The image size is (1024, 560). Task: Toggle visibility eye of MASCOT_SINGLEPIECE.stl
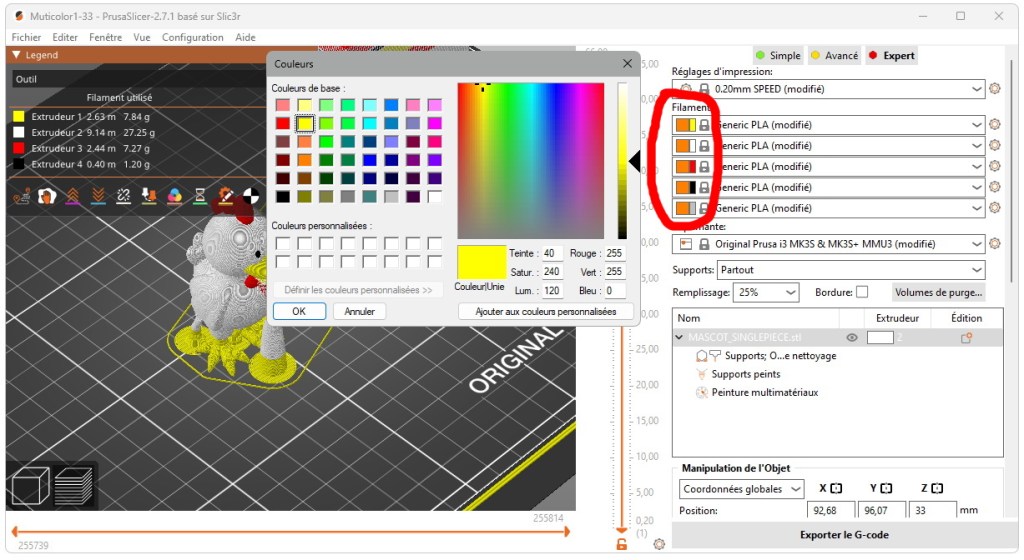point(852,338)
